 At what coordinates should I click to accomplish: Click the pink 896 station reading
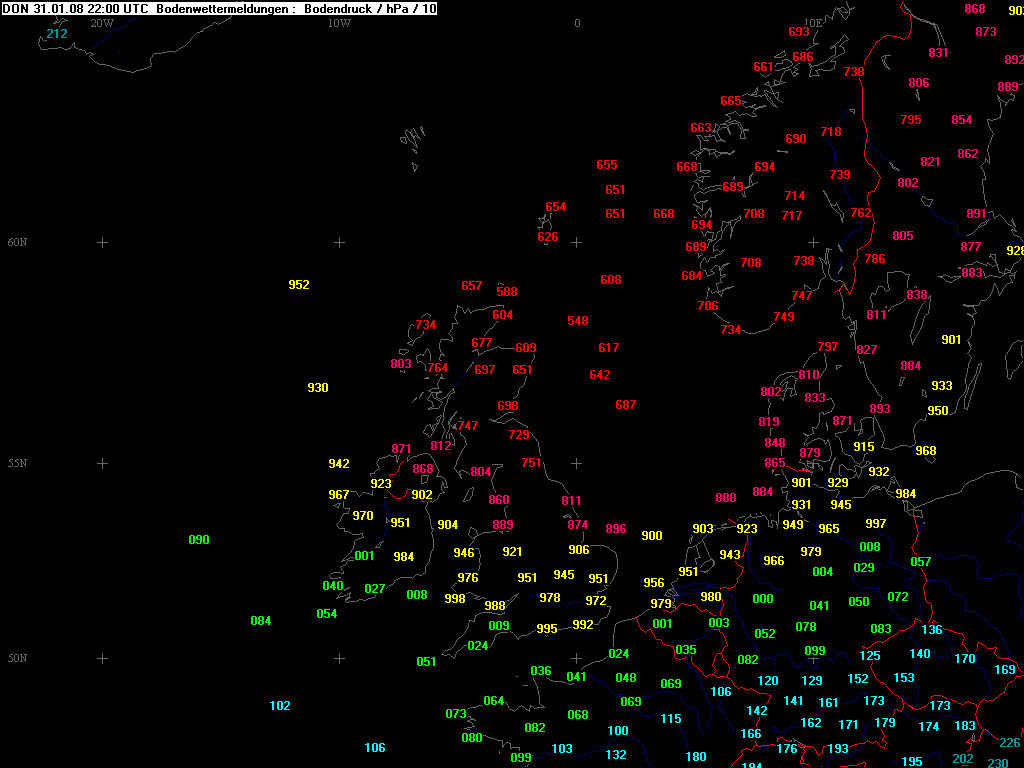(x=616, y=529)
